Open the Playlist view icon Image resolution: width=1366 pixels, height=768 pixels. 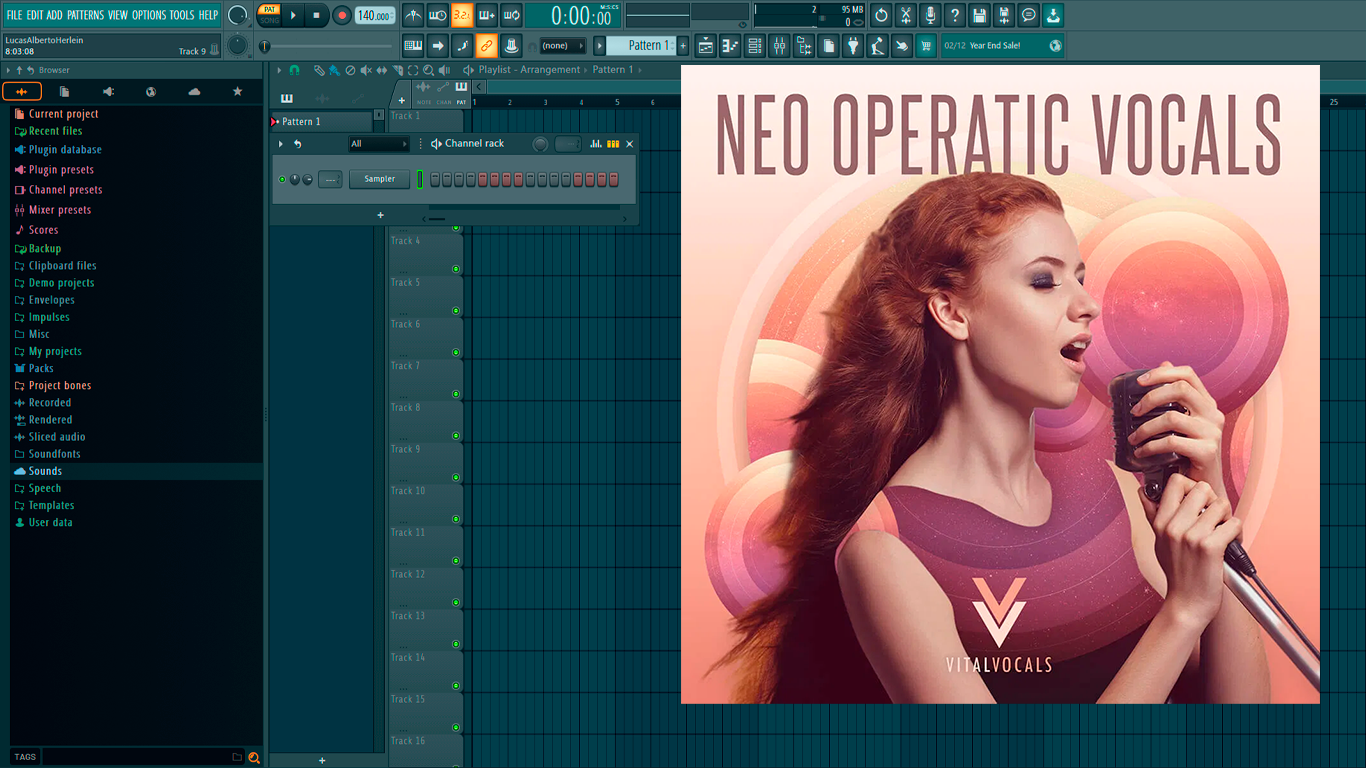click(706, 45)
